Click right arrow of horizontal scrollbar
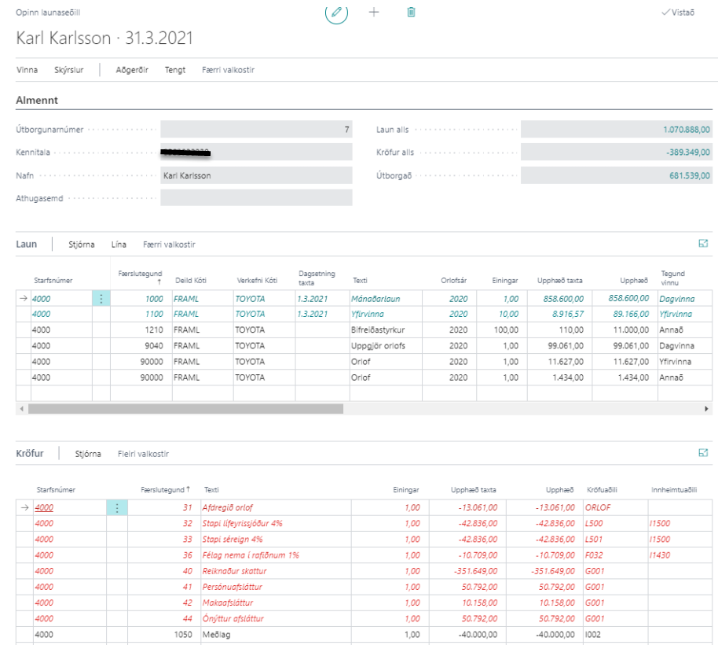The image size is (721, 648). click(x=708, y=409)
